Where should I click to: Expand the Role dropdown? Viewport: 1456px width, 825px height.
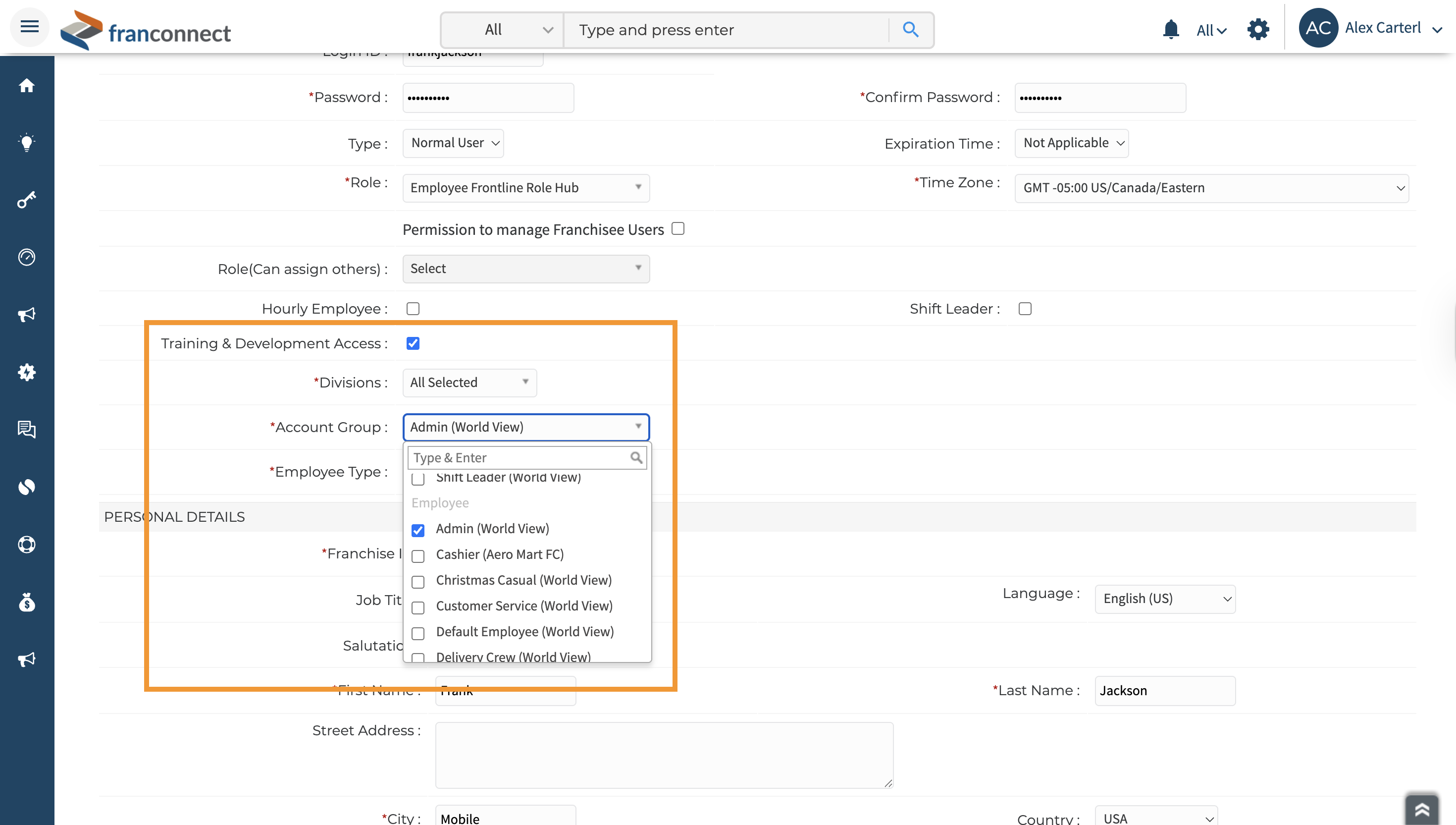click(525, 188)
